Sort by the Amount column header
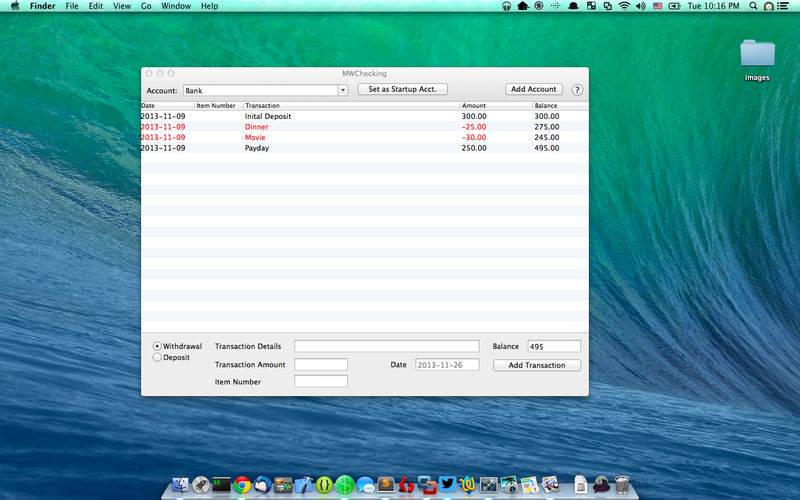The height and width of the screenshot is (500, 800). [495, 106]
